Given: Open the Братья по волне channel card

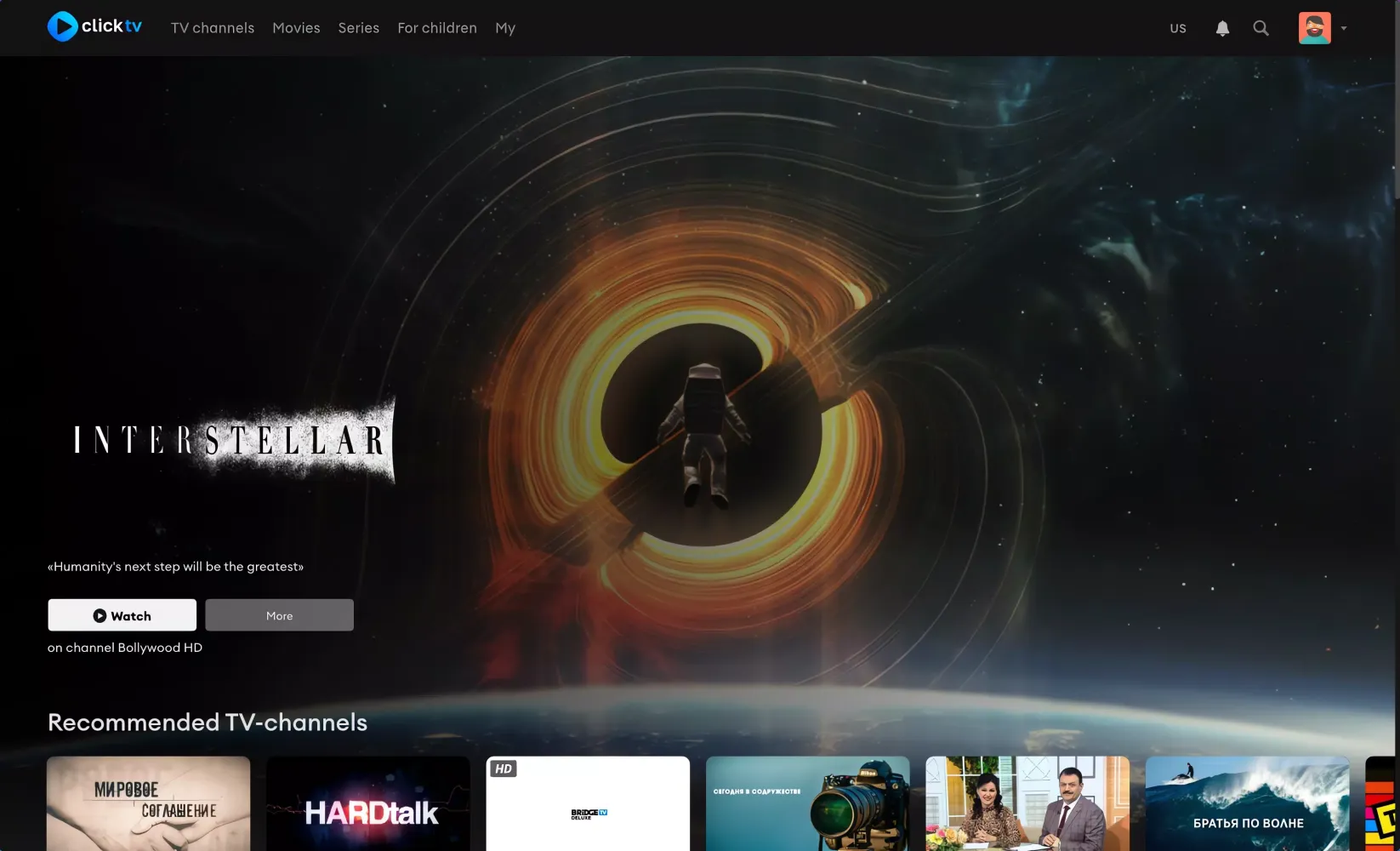Looking at the screenshot, I should tap(1247, 804).
